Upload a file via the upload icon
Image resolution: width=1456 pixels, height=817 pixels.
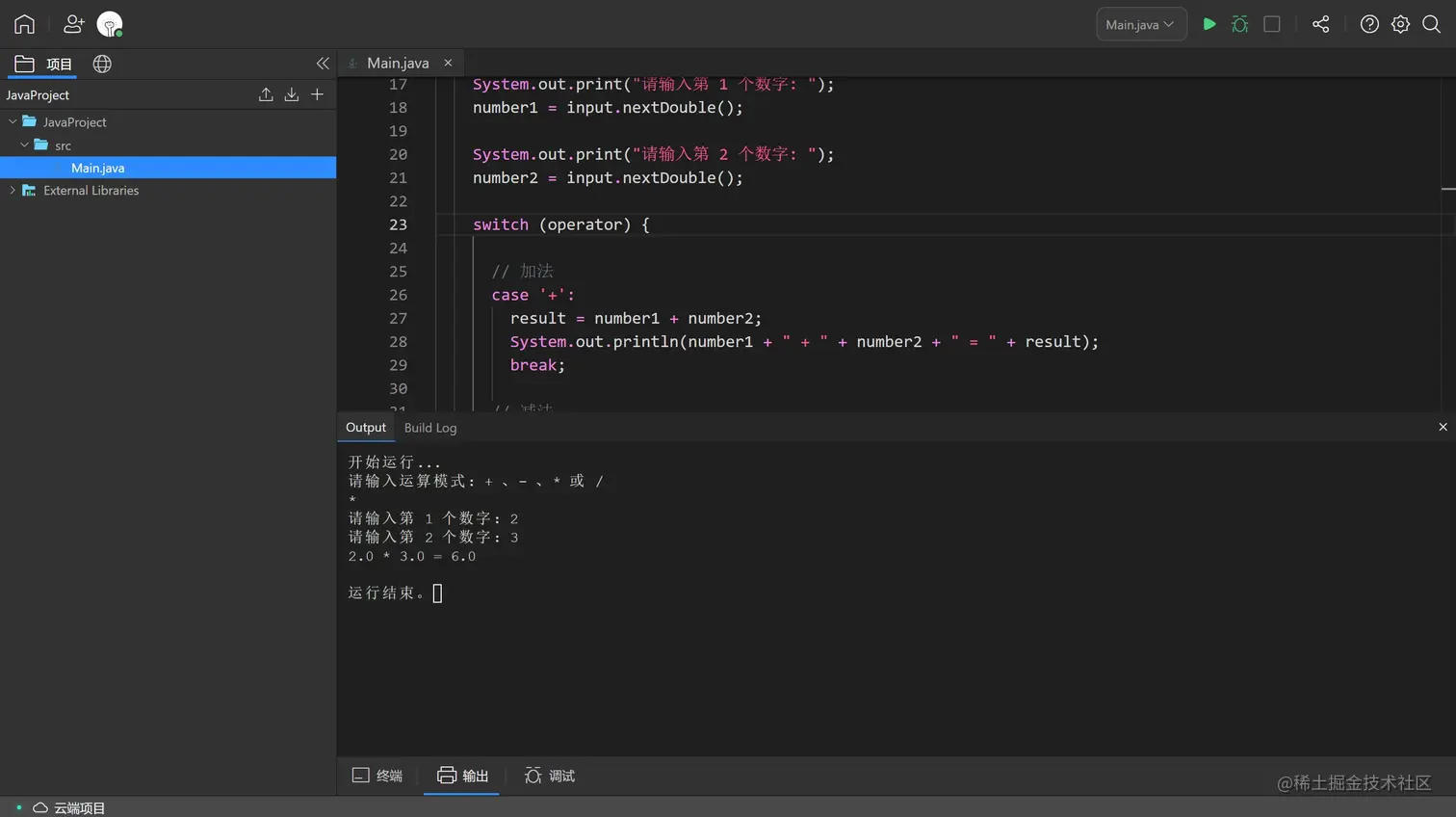[x=266, y=94]
